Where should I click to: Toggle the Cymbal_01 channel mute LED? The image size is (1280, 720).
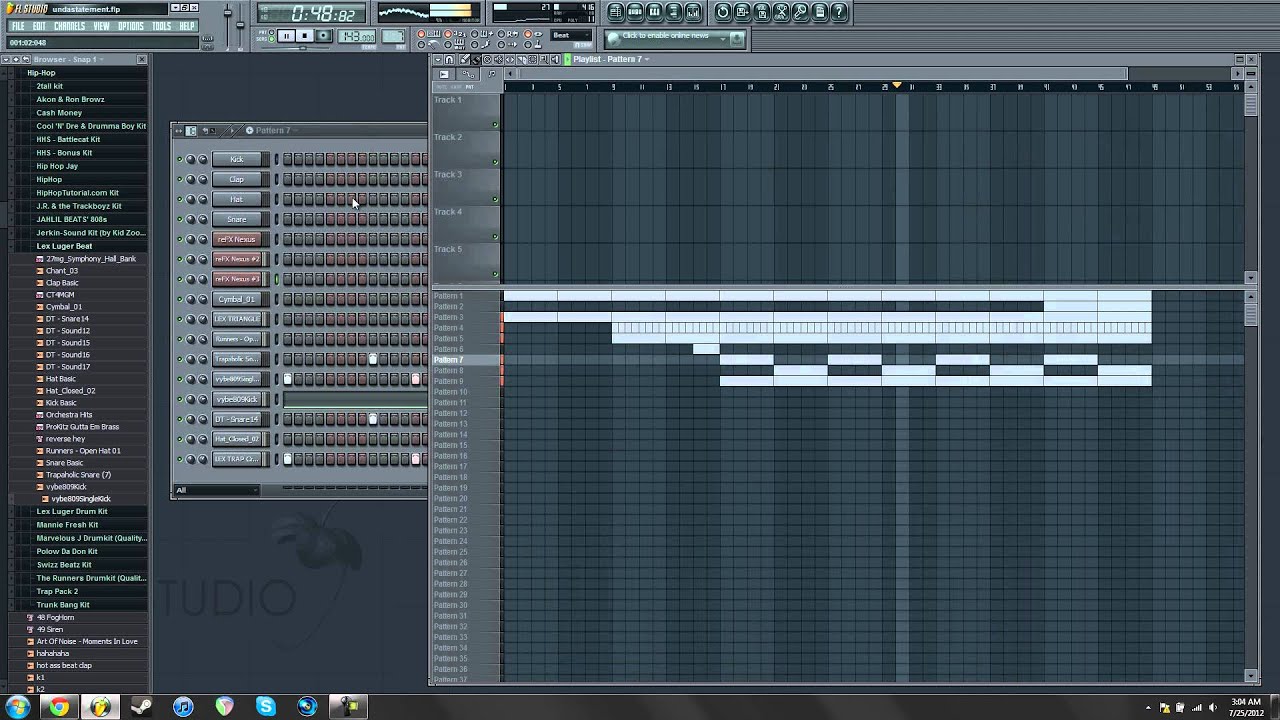pyautogui.click(x=180, y=299)
